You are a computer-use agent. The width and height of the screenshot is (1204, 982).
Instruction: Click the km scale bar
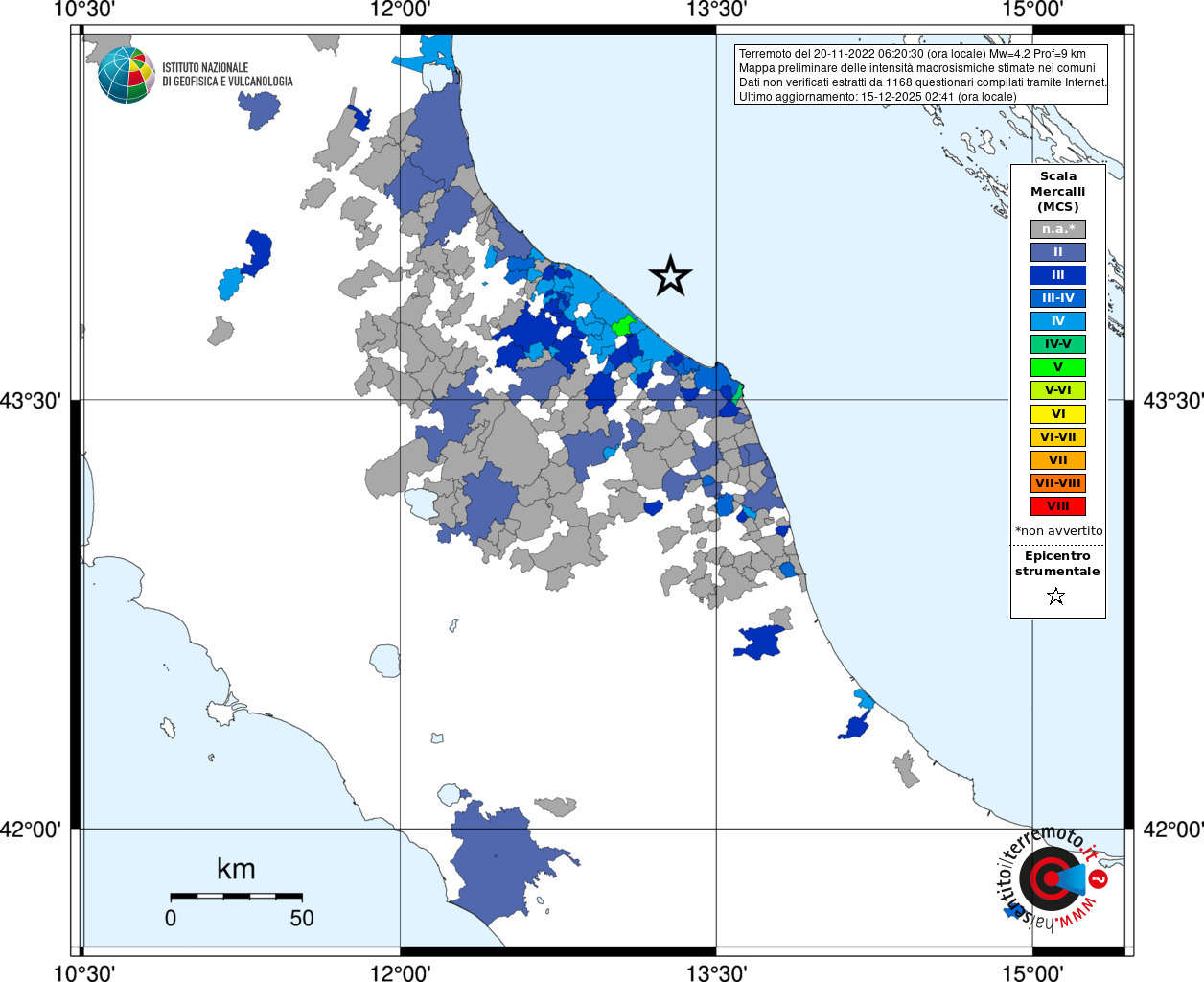coord(236,896)
